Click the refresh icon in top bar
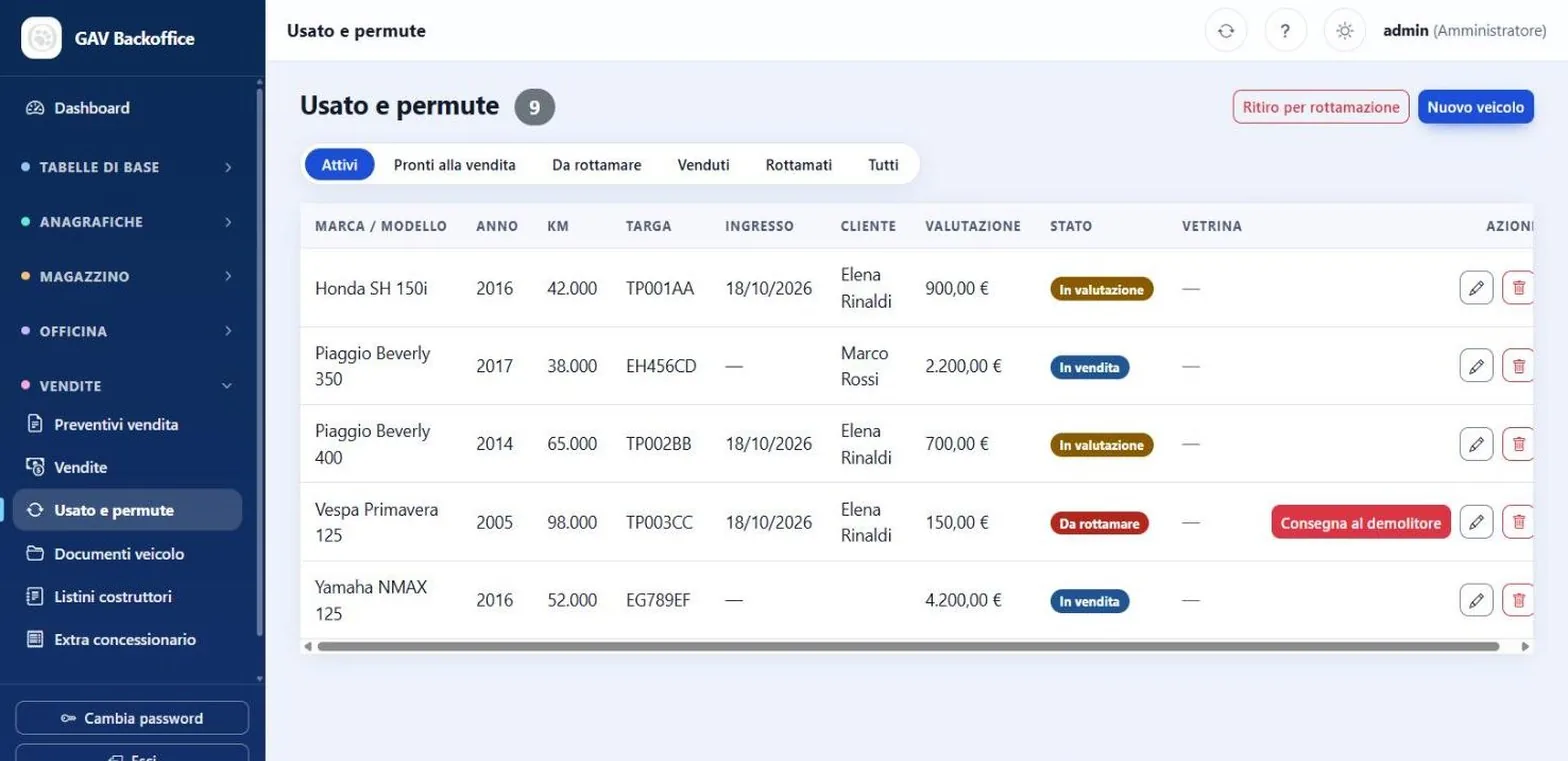Screen dimensions: 1568x761 (1226, 31)
